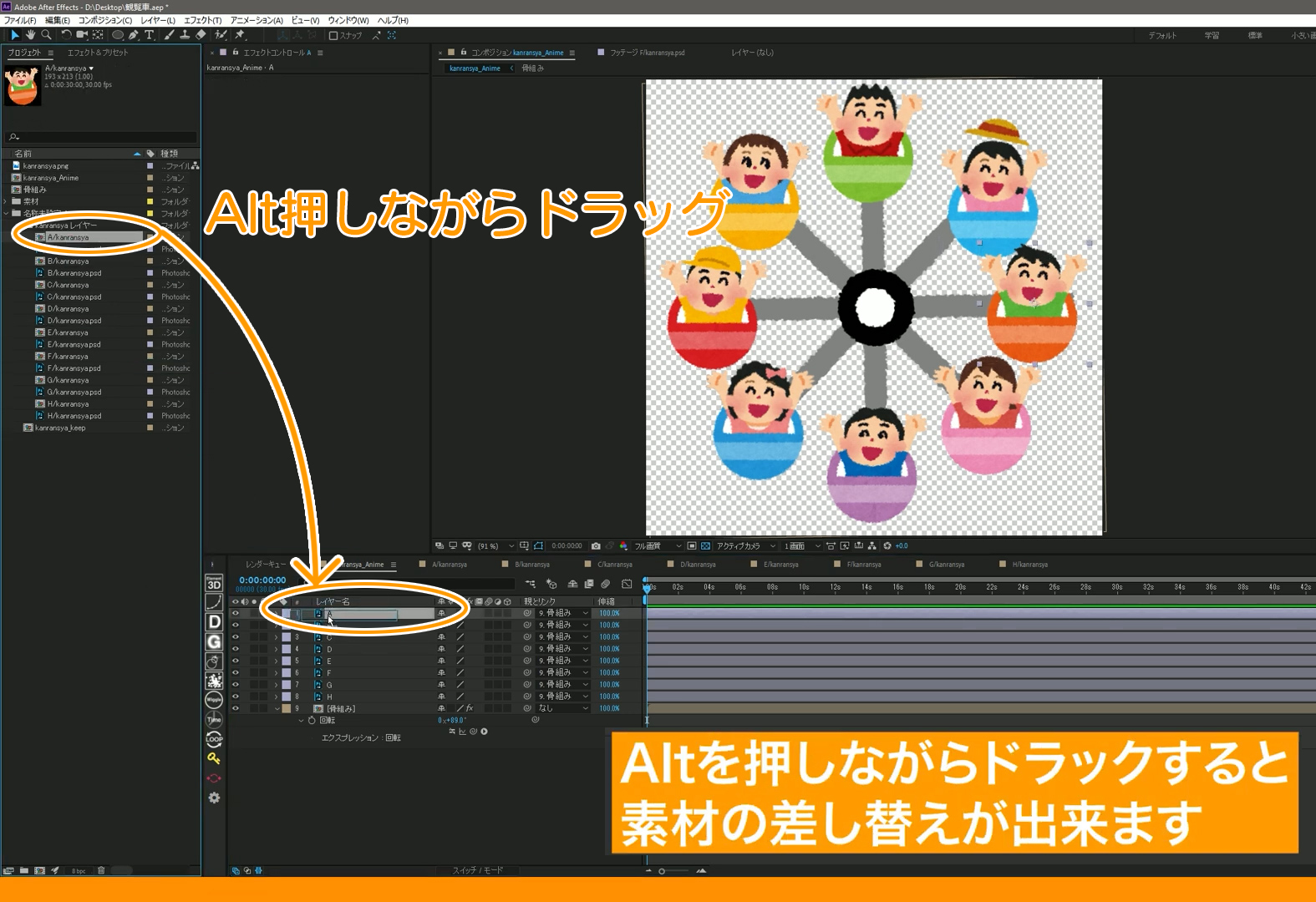Click the Wiggle script button in side panel

point(214,700)
